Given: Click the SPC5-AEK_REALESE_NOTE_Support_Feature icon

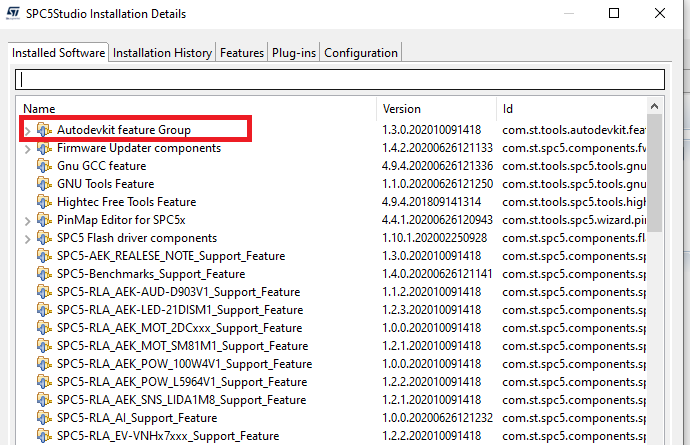Looking at the screenshot, I should 44,256.
